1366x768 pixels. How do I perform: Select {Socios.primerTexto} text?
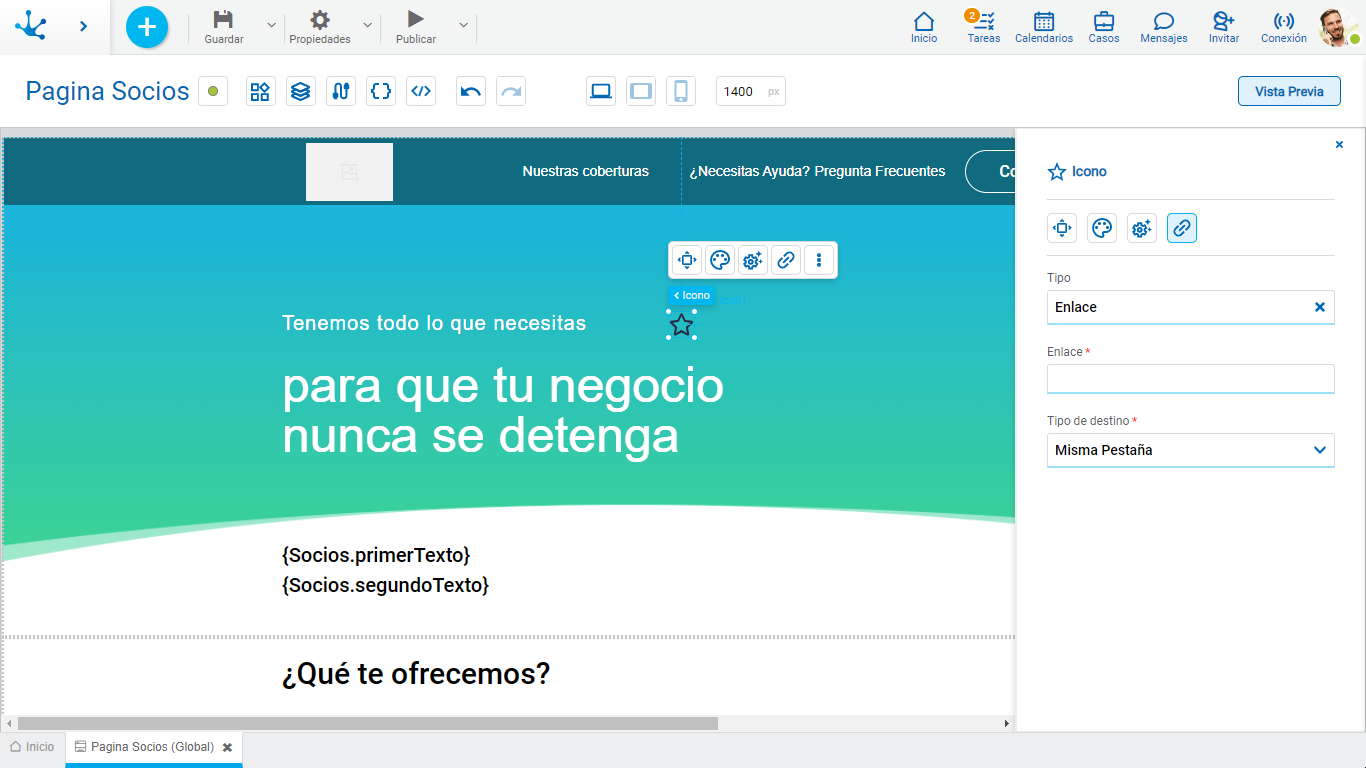pos(376,555)
